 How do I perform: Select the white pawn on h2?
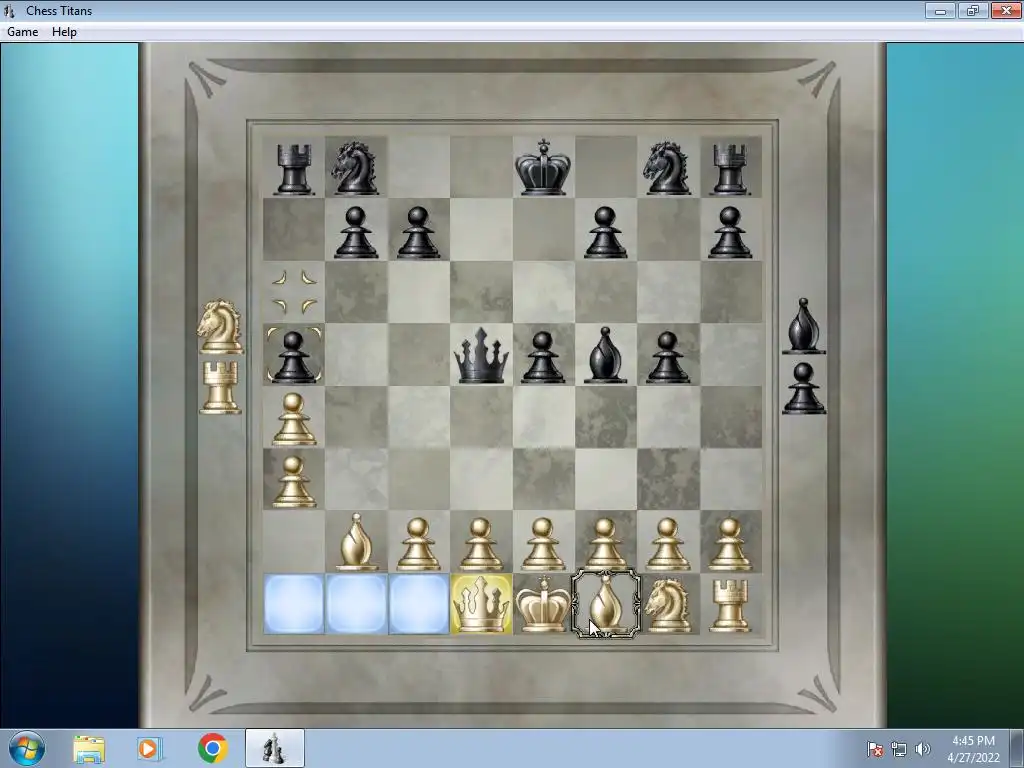click(x=730, y=544)
